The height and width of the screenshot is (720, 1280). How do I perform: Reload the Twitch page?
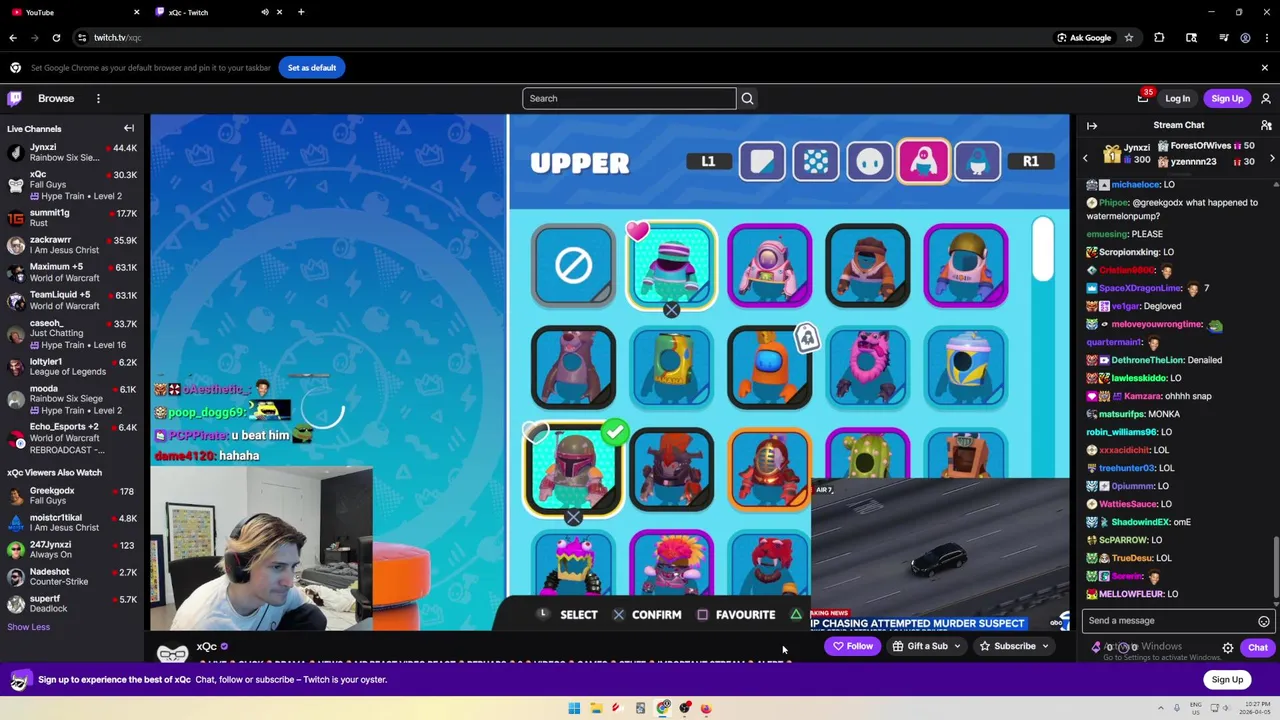(x=56, y=37)
